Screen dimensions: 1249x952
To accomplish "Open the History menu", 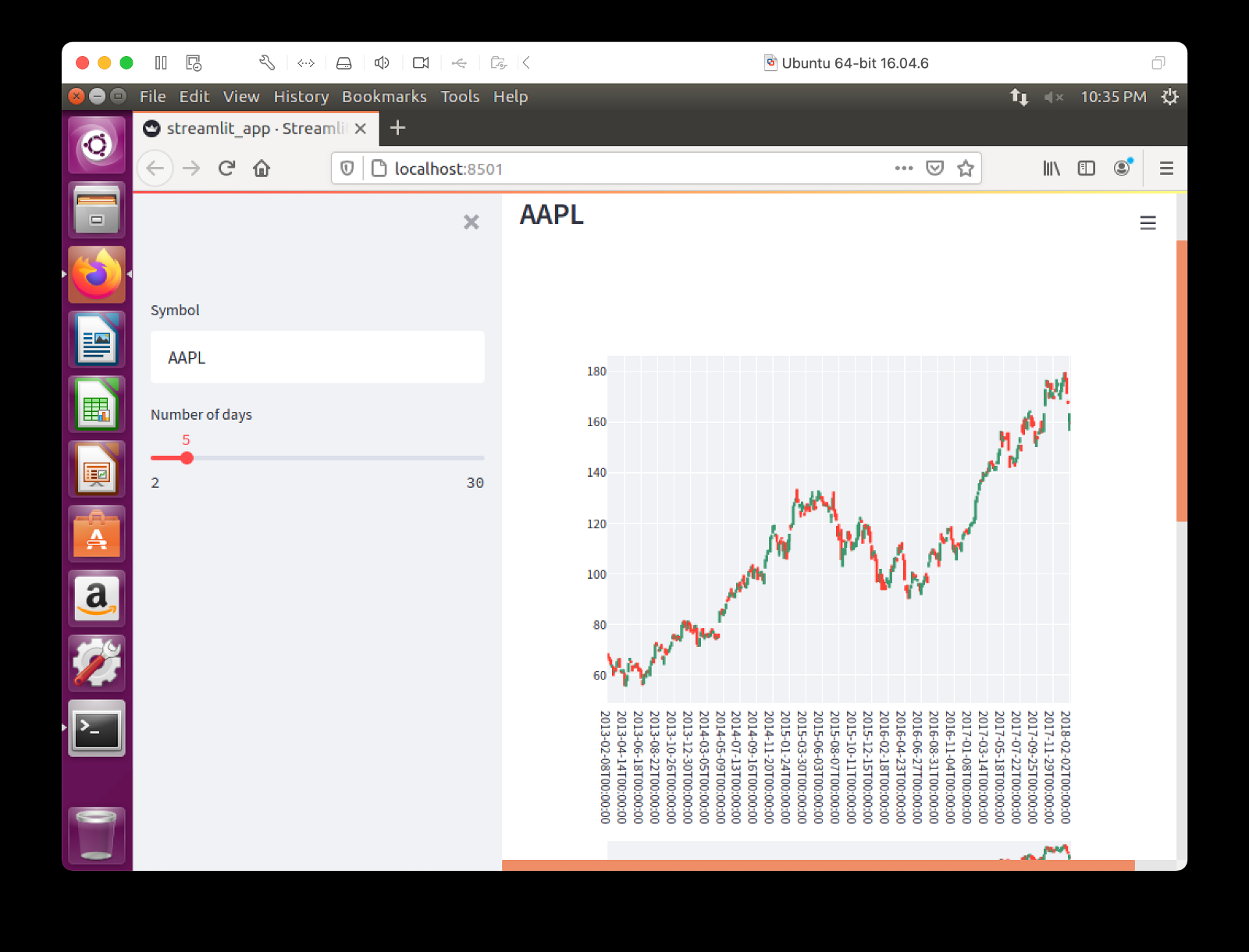I will click(301, 97).
